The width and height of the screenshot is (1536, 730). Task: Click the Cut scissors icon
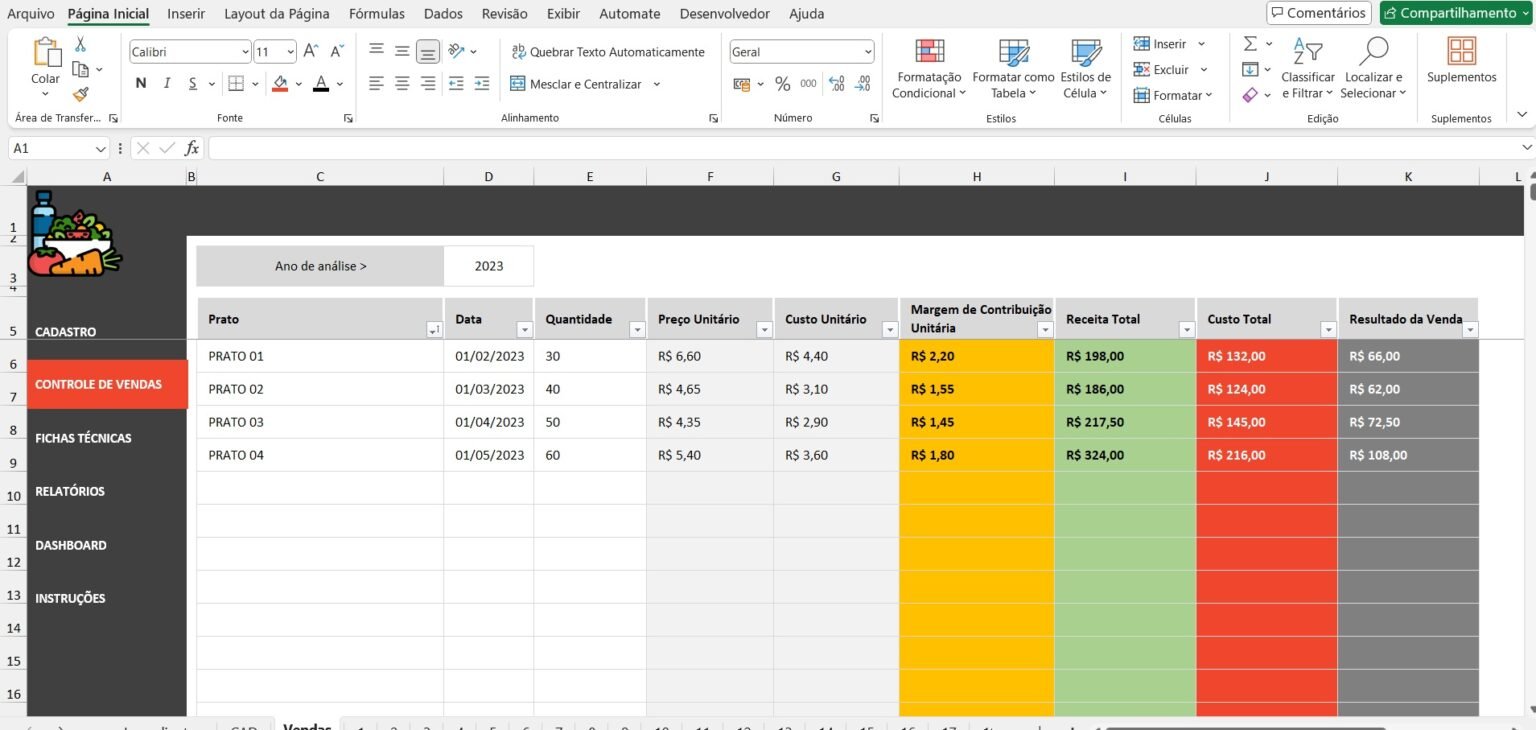coord(81,44)
